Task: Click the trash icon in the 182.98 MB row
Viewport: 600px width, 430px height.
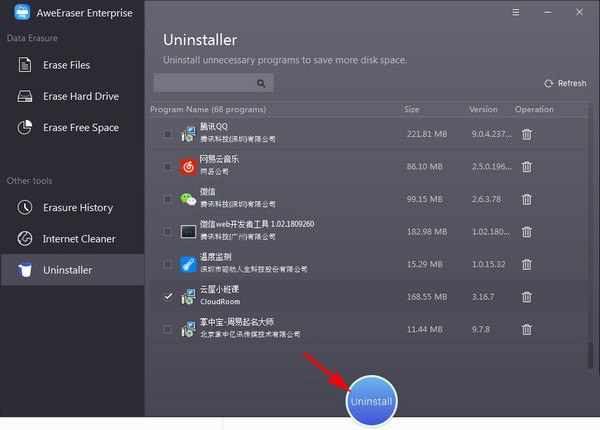Action: pyautogui.click(x=527, y=232)
